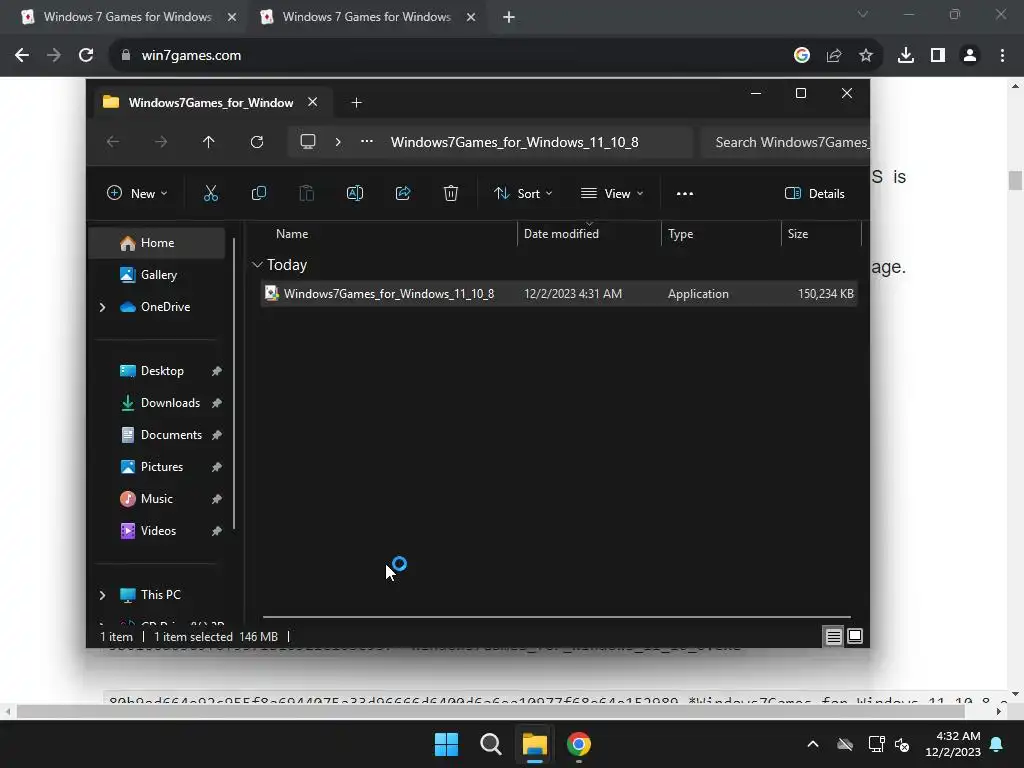
Task: Reload the win7games.com page in Chrome
Action: click(86, 56)
